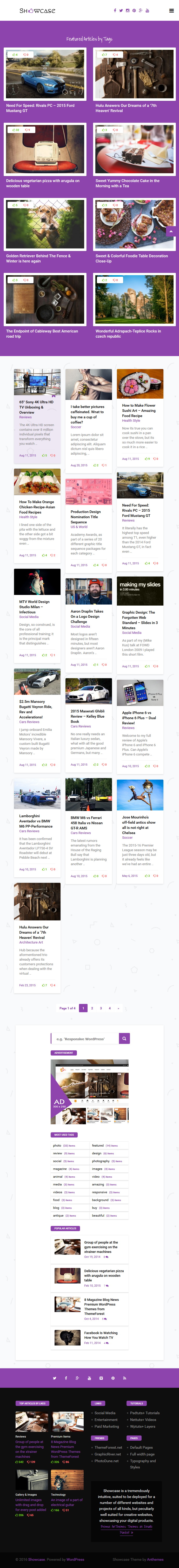
Task: Go to pagination page 4
Action: coord(110,1008)
